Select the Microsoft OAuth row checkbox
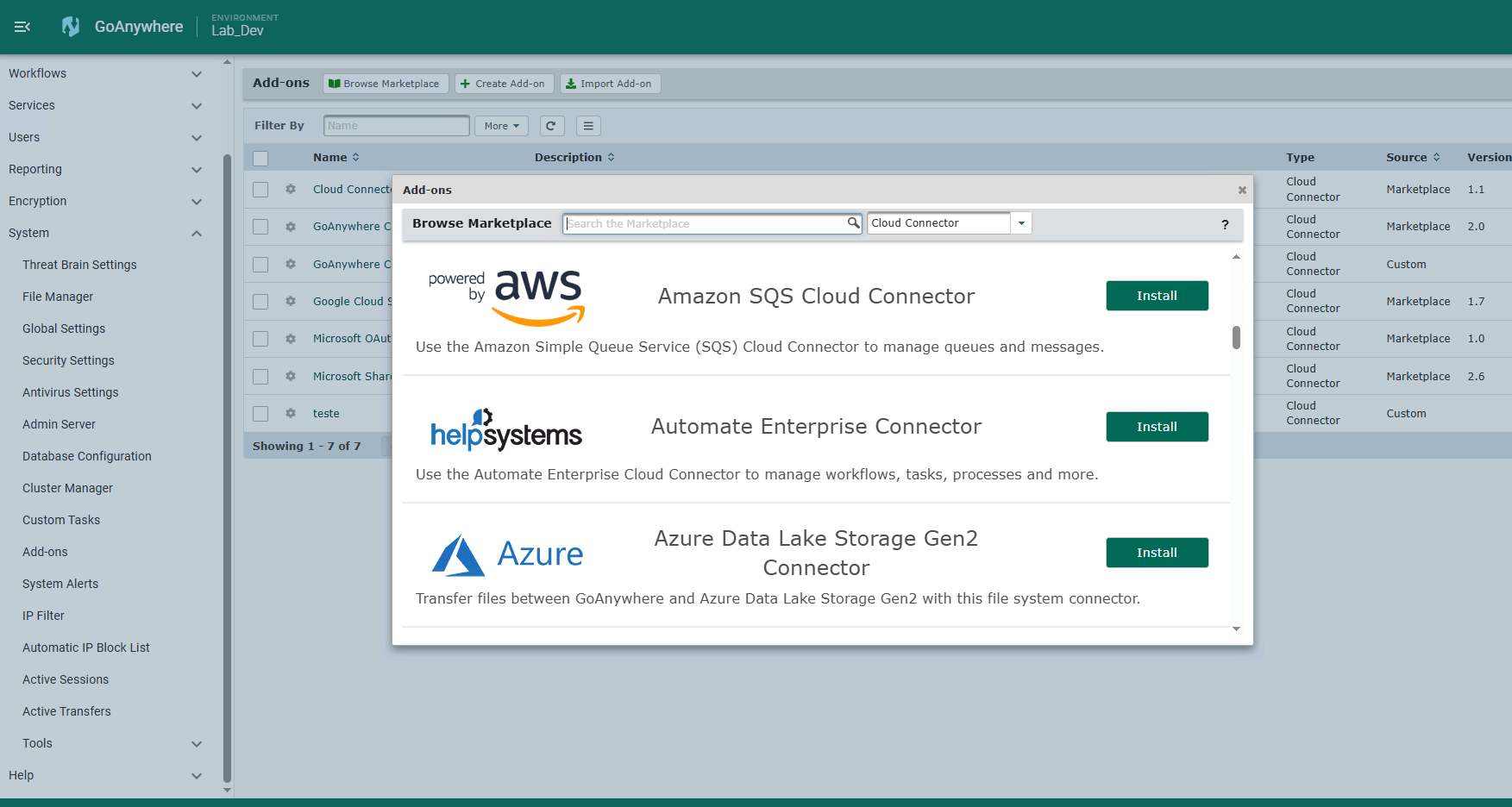This screenshot has height=807, width=1512. [260, 339]
